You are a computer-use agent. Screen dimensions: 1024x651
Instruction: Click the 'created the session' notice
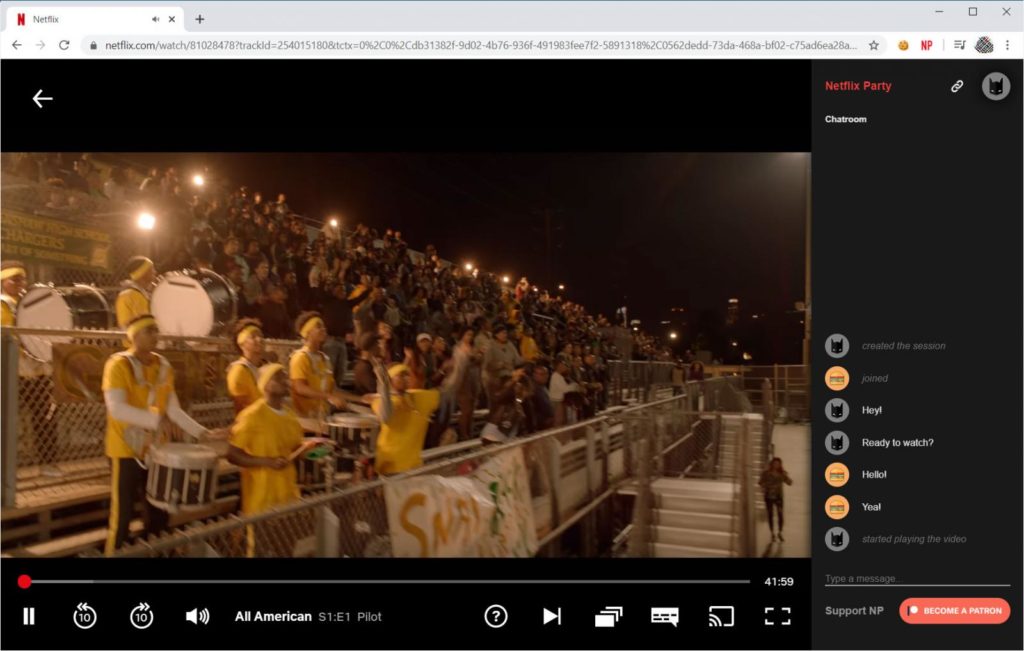pos(903,346)
